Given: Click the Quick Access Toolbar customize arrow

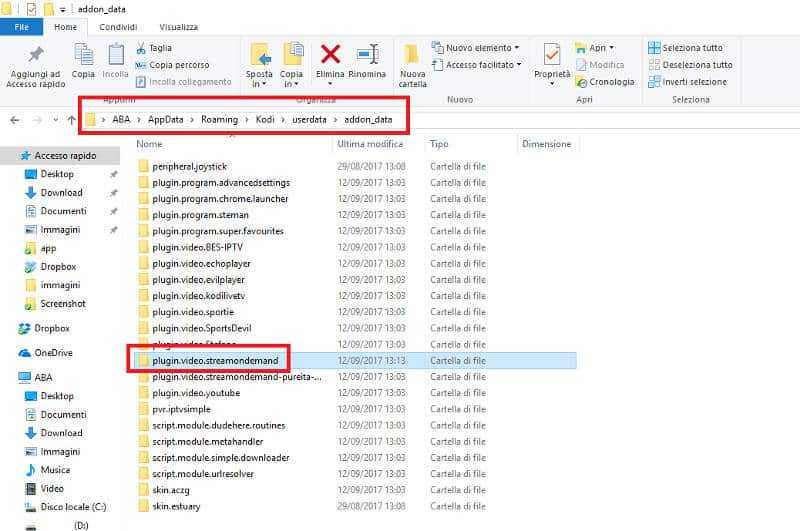Looking at the screenshot, I should click(63, 9).
